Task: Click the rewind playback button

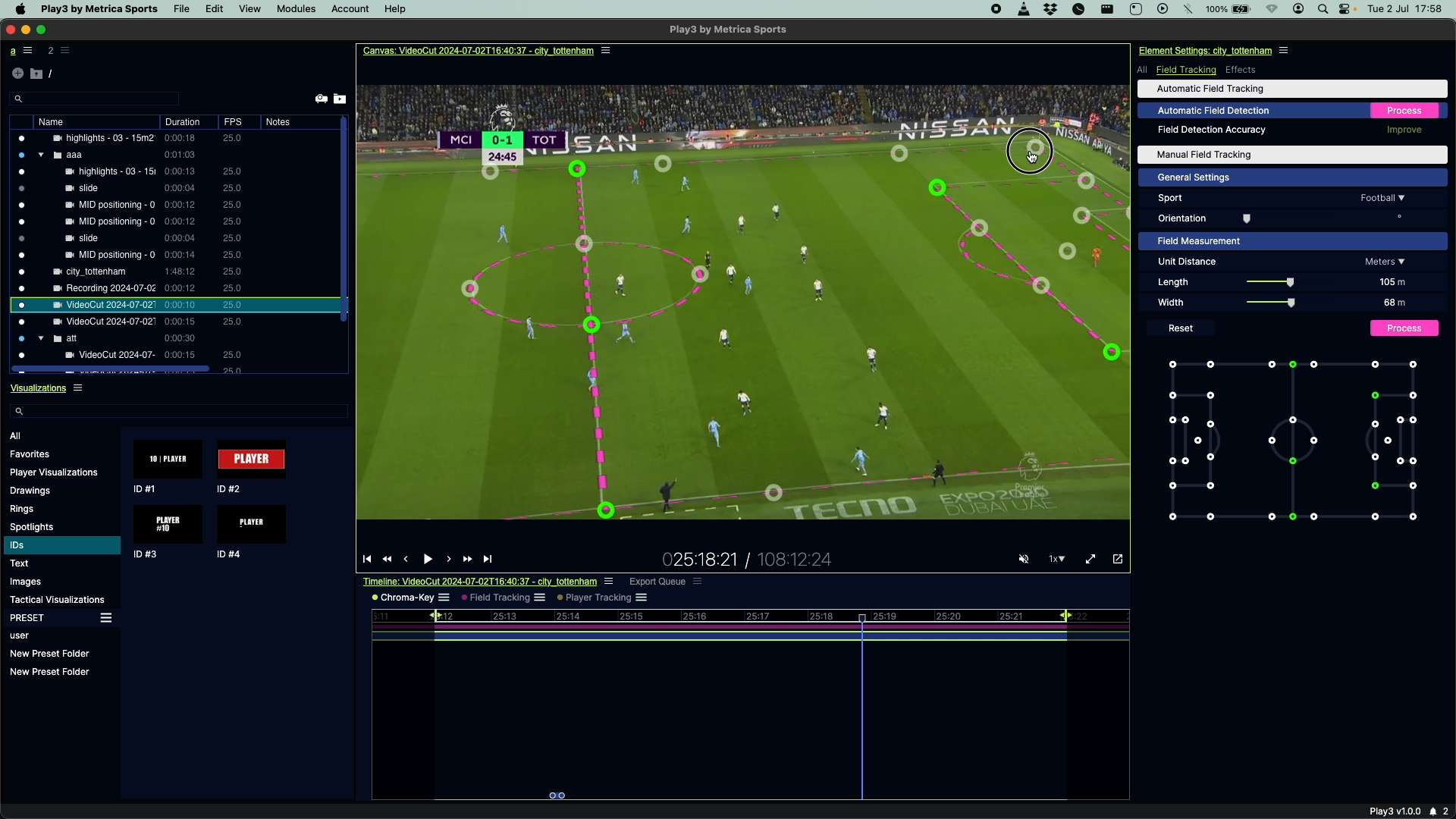Action: pos(388,559)
